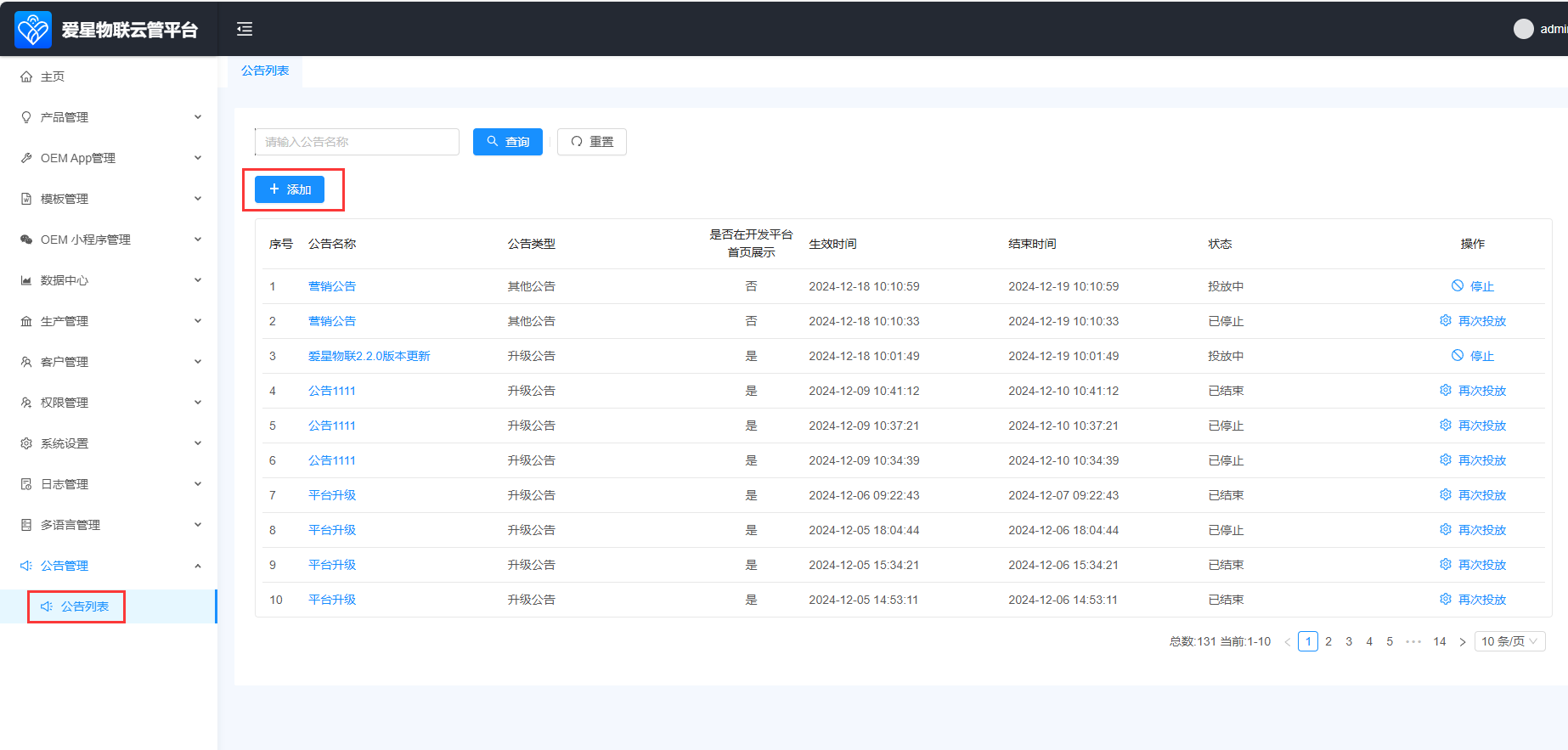1568x750 pixels.
Task: Go to pagination page 2
Action: coord(1328,641)
